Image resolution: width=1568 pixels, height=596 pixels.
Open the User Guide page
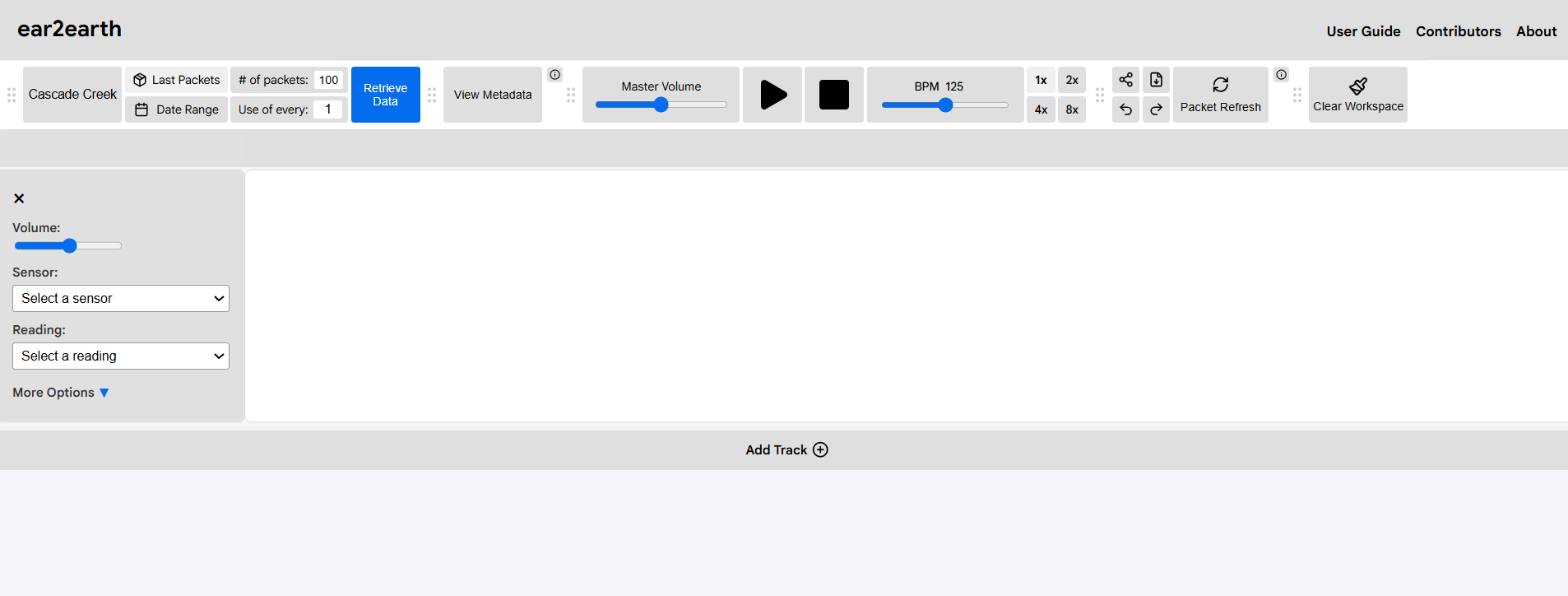[1362, 31]
